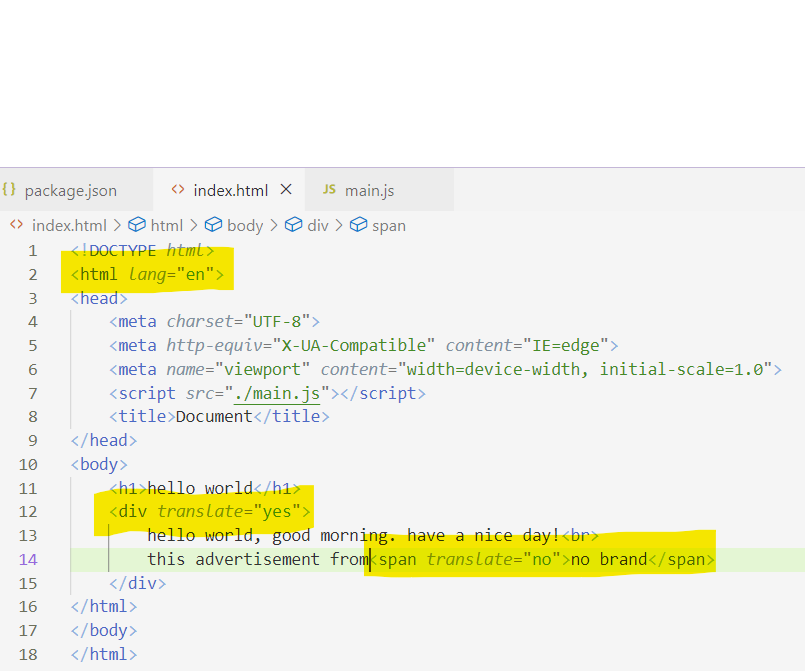The height and width of the screenshot is (671, 805).
Task: Select the span breadcrumb segment
Action: [389, 225]
